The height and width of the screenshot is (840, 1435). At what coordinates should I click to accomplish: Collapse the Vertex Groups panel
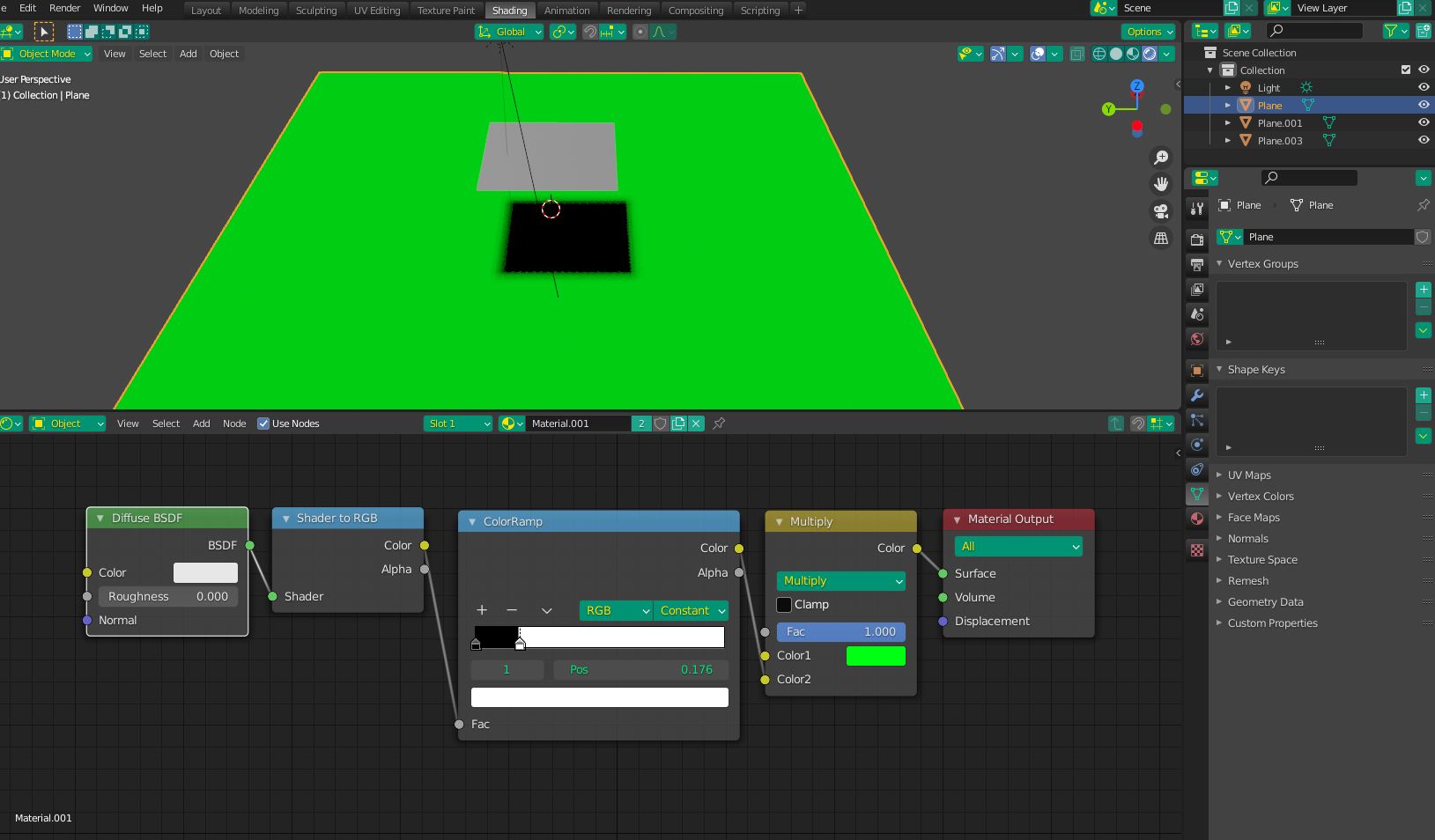click(x=1262, y=264)
